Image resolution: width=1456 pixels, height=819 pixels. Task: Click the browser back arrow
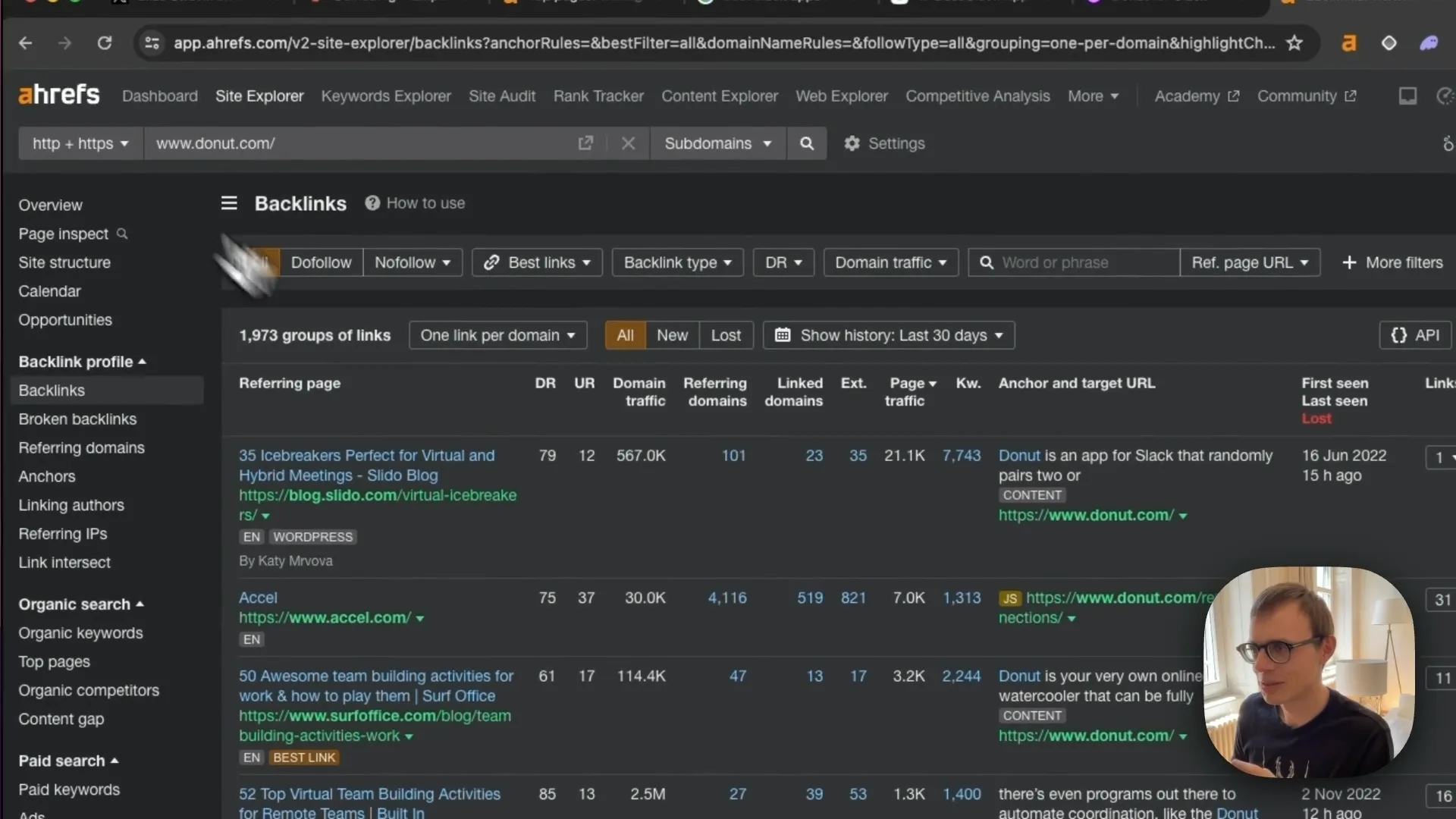tap(26, 43)
